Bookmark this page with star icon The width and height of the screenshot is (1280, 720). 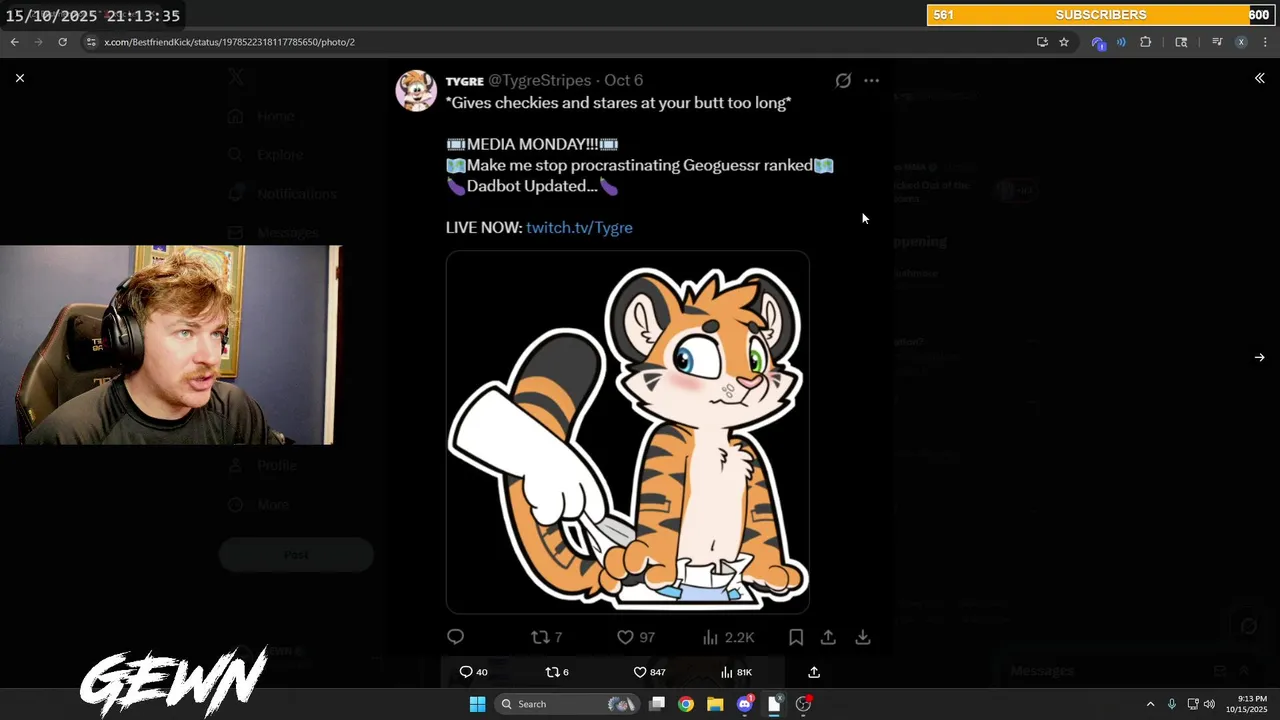(1064, 42)
